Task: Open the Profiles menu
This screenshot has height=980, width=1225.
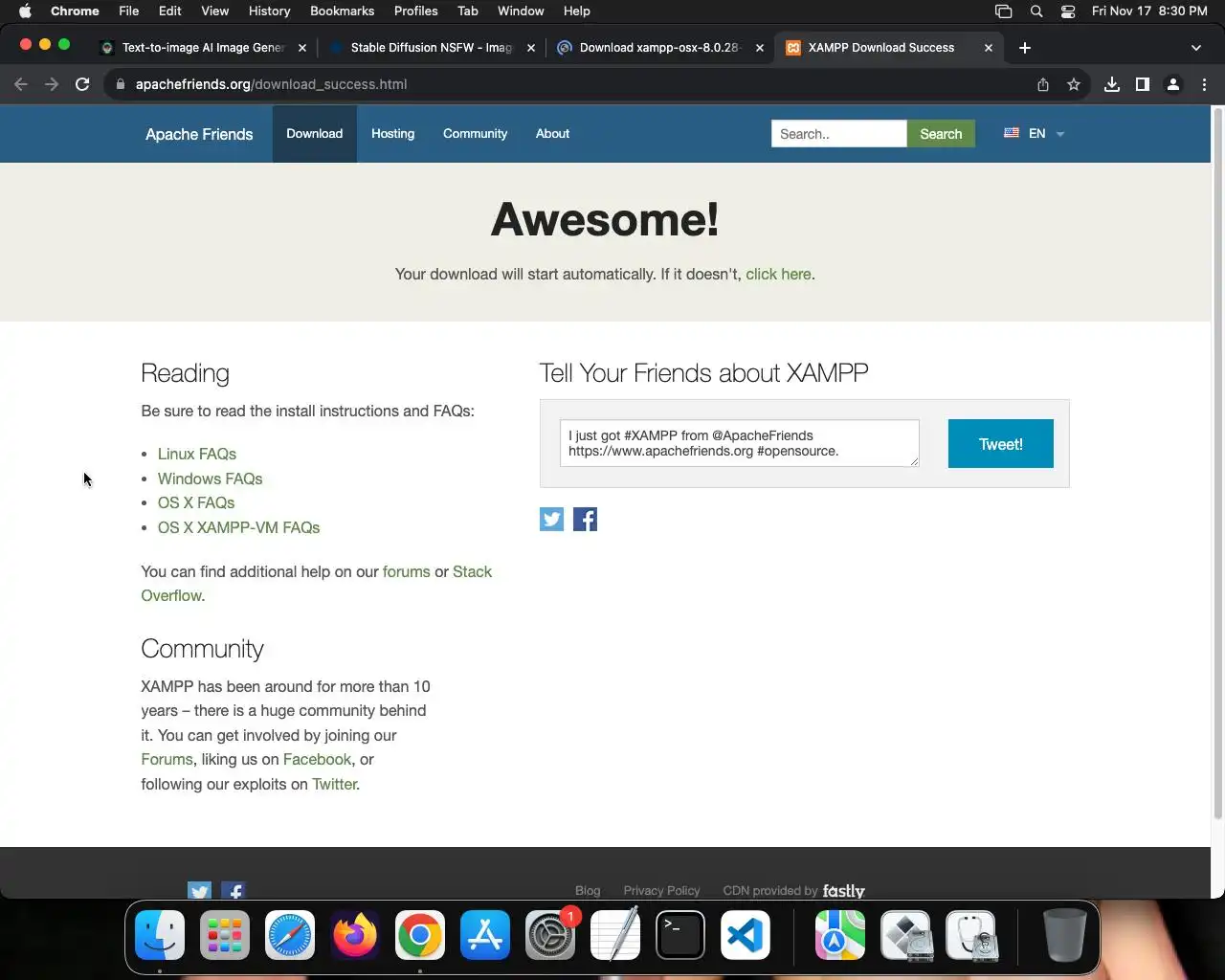Action: pyautogui.click(x=415, y=11)
